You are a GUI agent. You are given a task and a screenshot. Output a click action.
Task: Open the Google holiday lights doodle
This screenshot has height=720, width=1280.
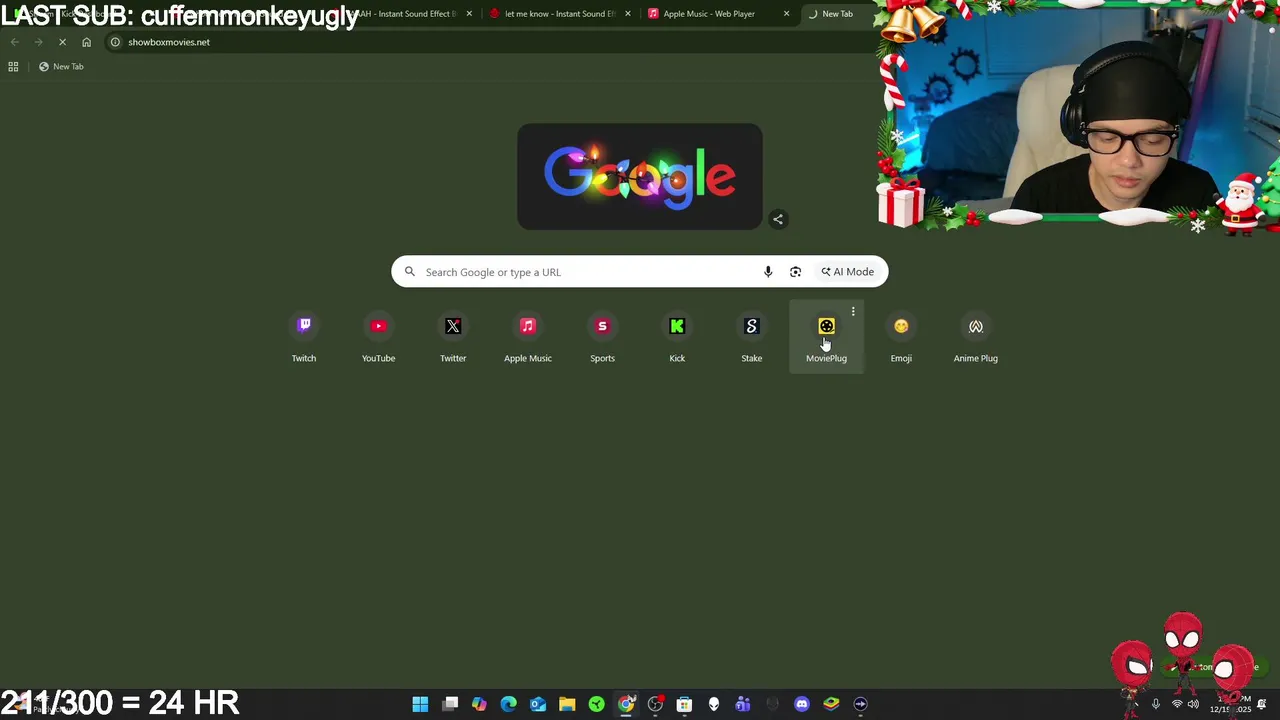pyautogui.click(x=640, y=177)
